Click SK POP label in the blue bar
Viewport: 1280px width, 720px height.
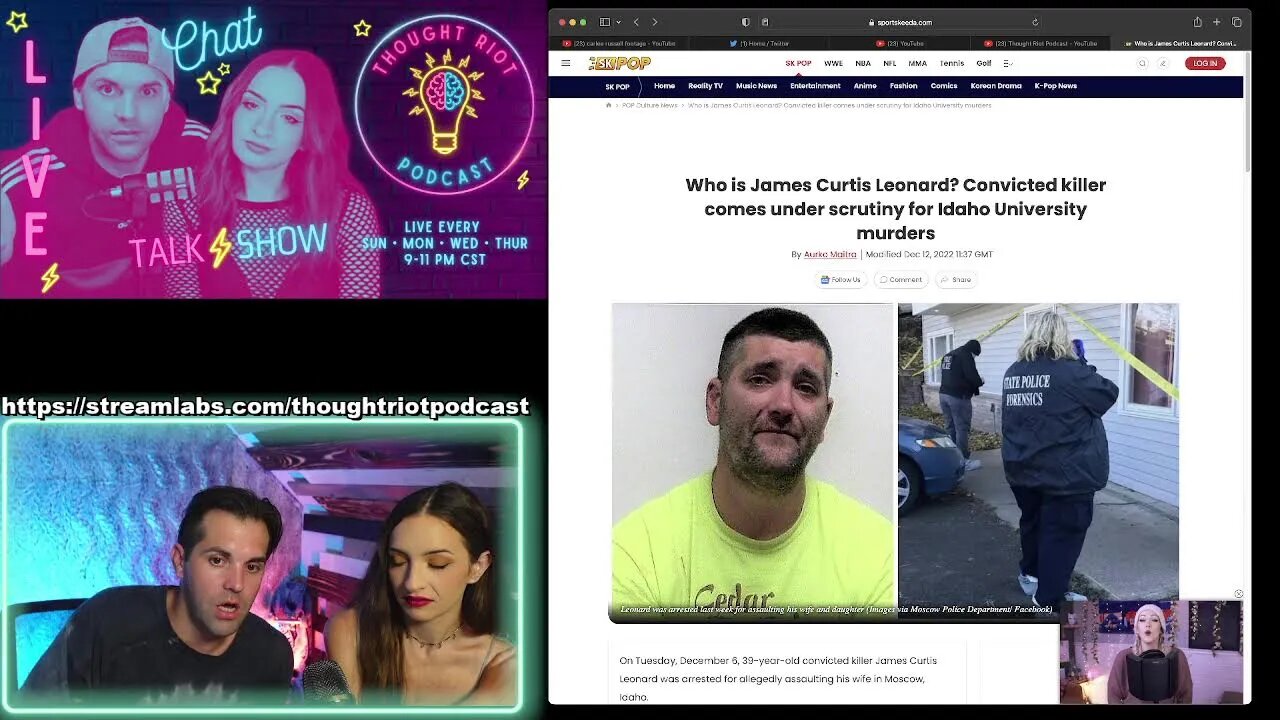pos(617,86)
